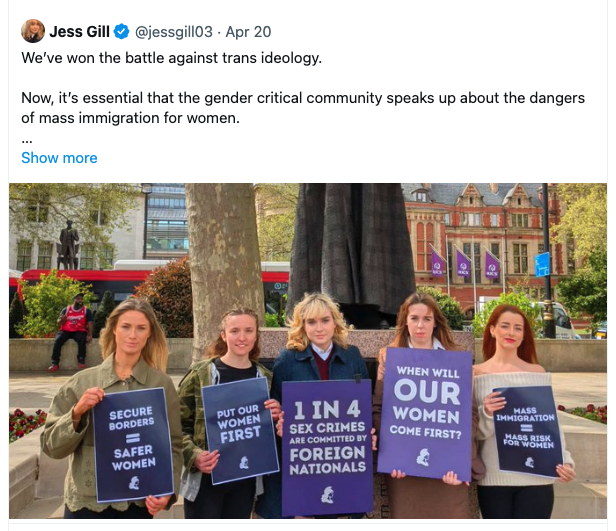
Task: Click the small statue in front of the stone building
Action: pos(68,245)
